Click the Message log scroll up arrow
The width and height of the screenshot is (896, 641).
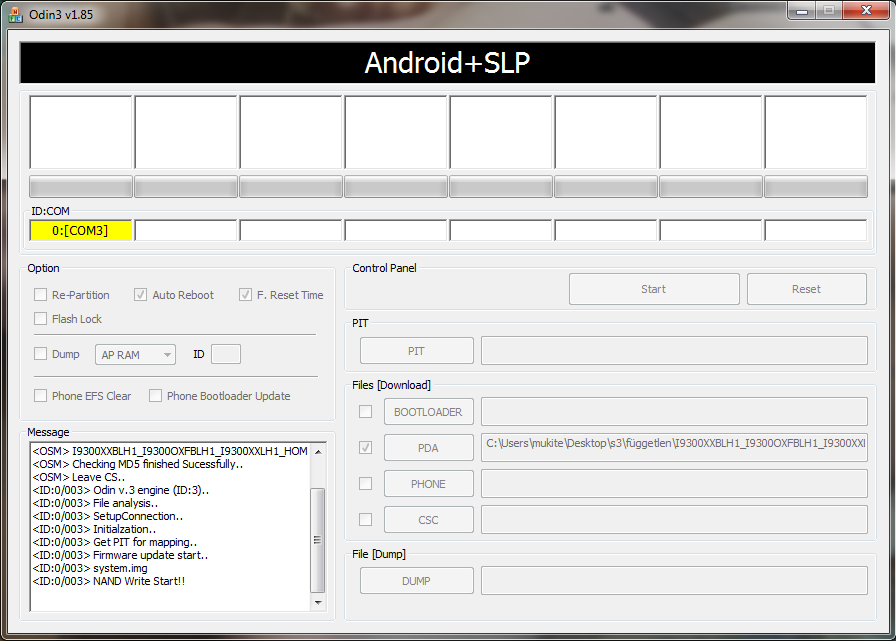coord(318,451)
